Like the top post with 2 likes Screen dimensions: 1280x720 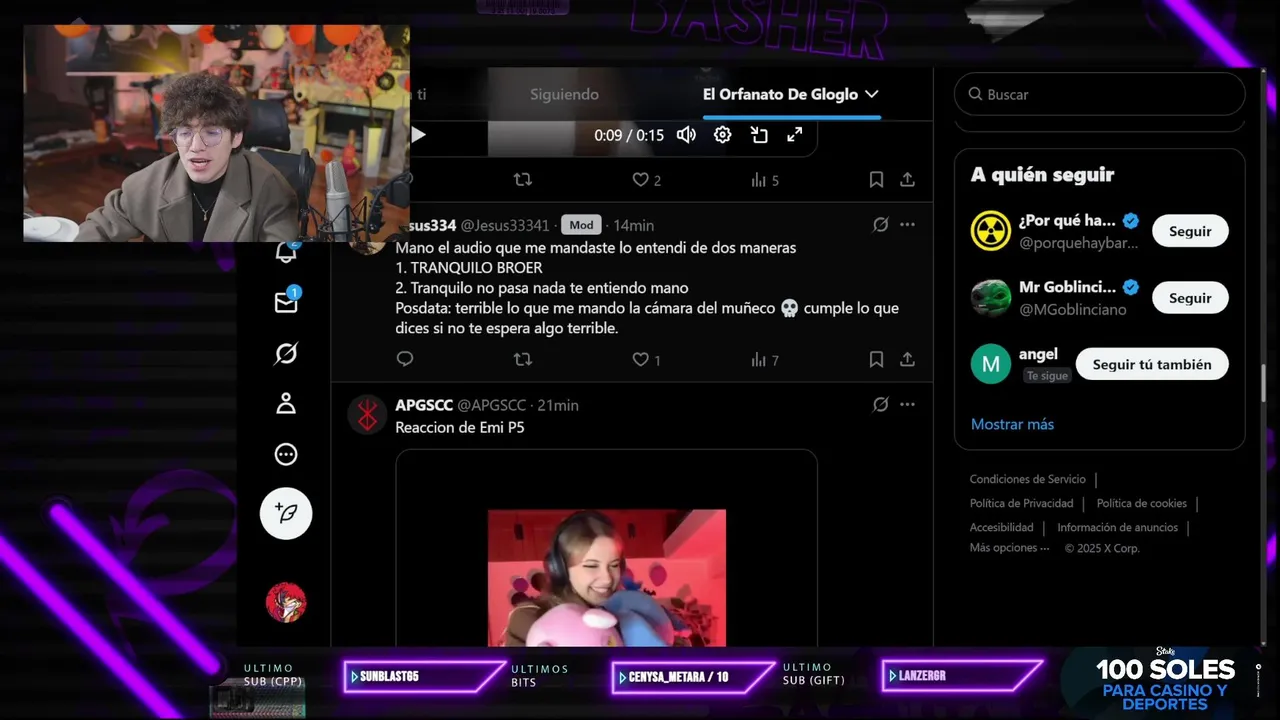646,180
